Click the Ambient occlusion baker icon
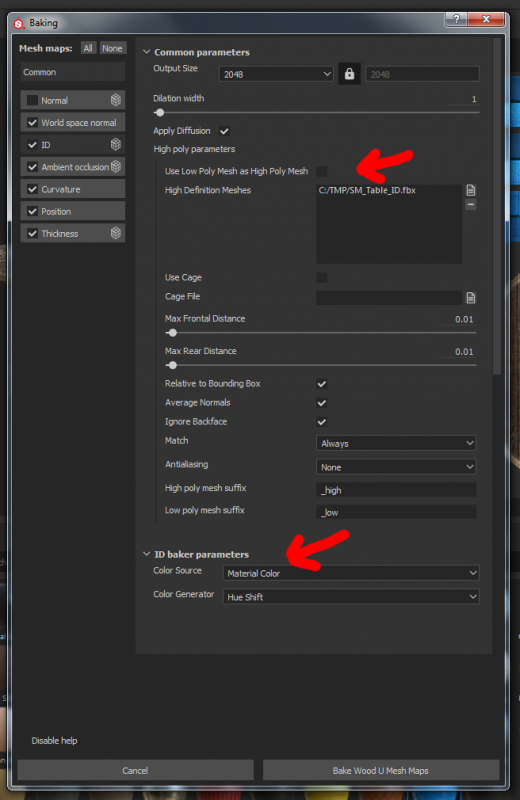This screenshot has height=800, width=520. pos(116,166)
